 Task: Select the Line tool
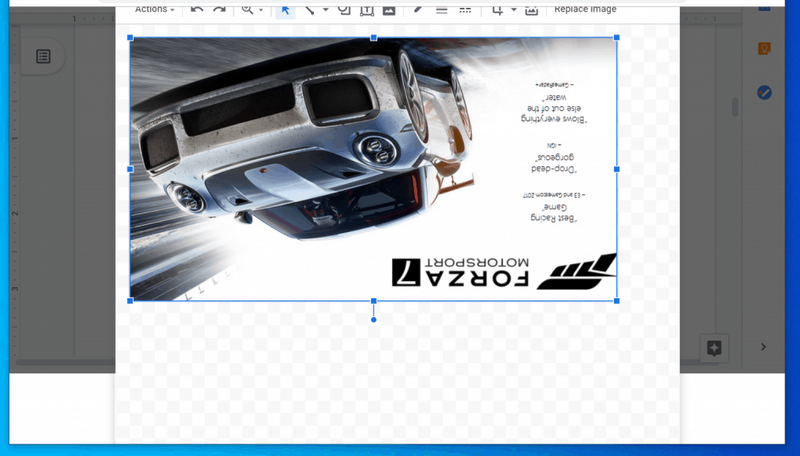pos(309,9)
